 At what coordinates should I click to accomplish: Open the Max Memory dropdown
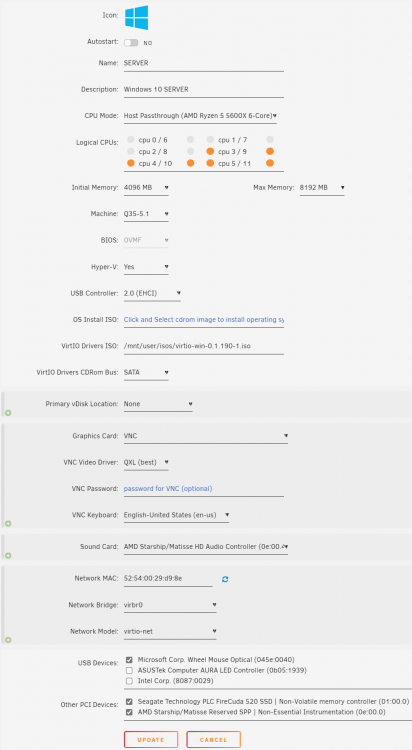click(x=322, y=188)
